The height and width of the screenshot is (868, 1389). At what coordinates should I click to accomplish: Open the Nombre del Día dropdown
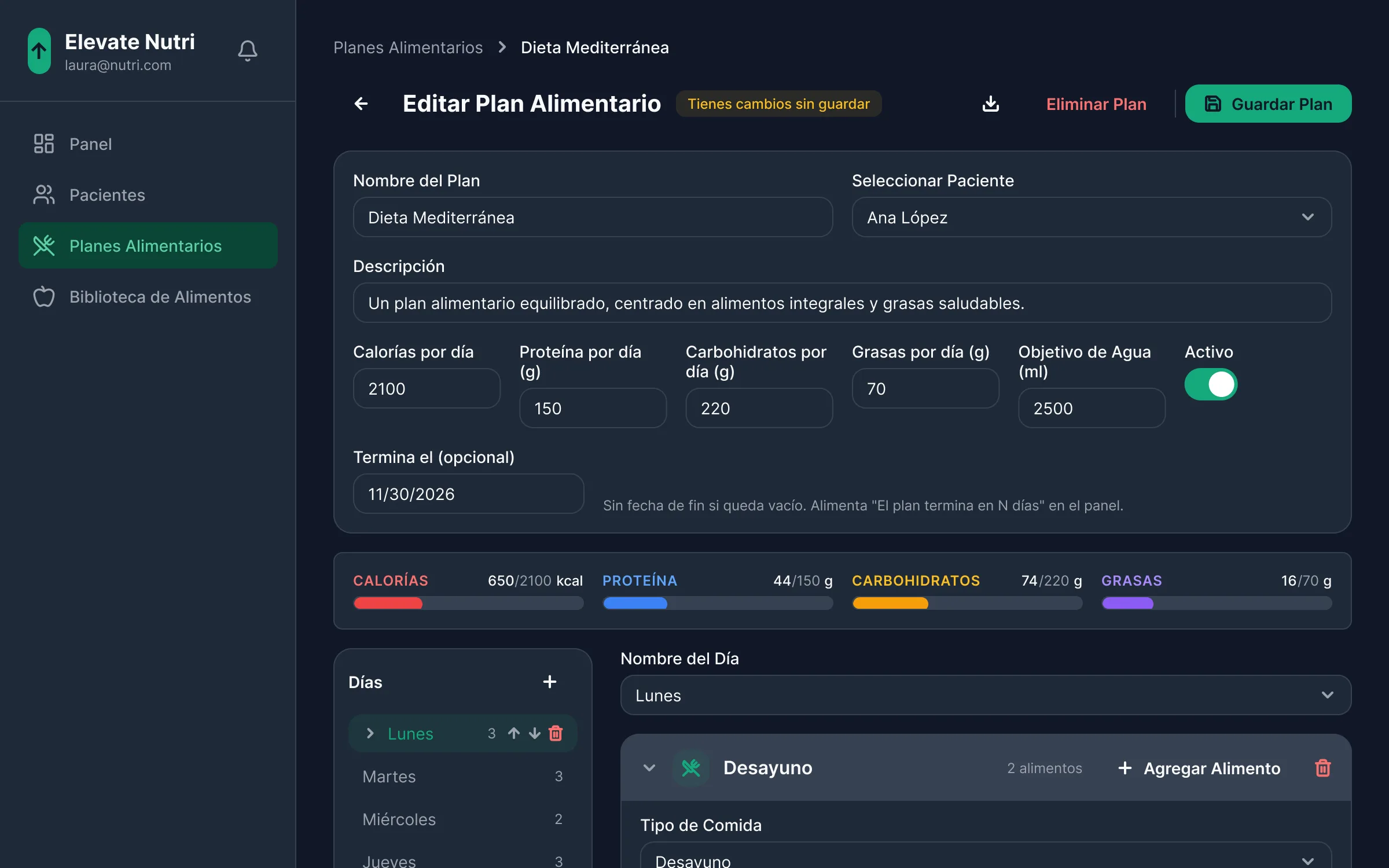point(986,695)
